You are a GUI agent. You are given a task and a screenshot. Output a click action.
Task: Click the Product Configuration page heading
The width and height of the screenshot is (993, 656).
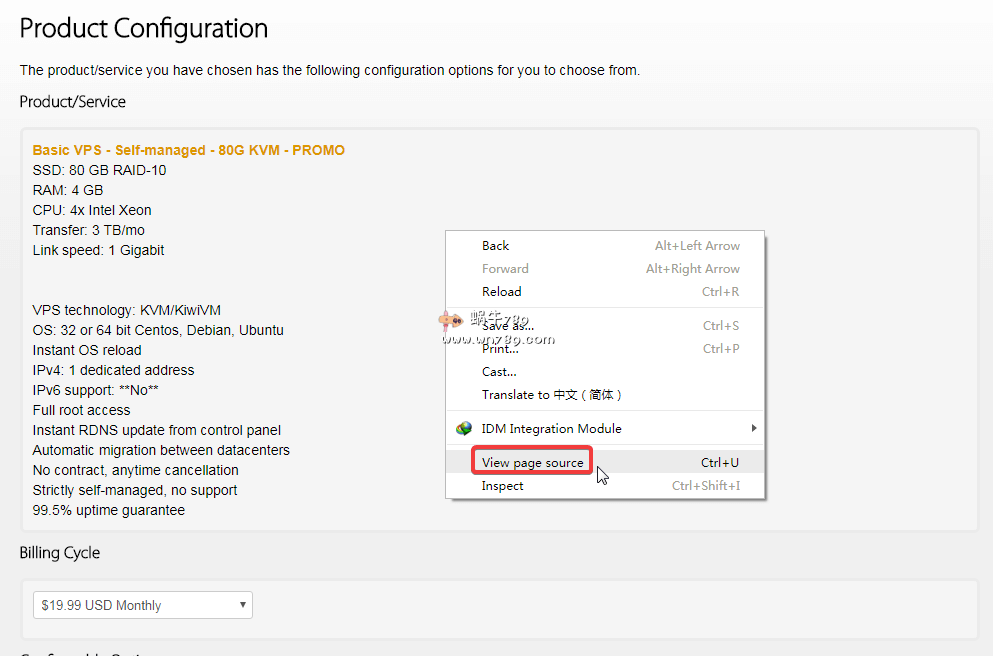[x=144, y=28]
